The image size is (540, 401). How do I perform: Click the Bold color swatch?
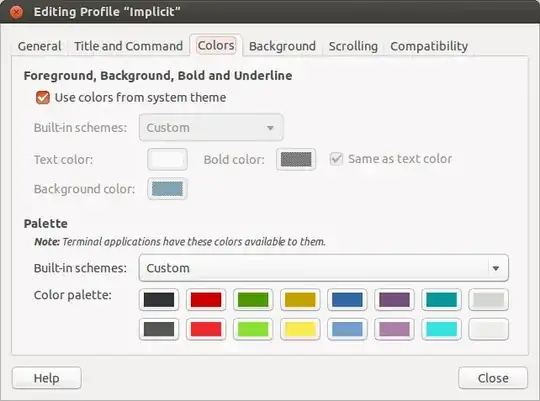coord(296,160)
